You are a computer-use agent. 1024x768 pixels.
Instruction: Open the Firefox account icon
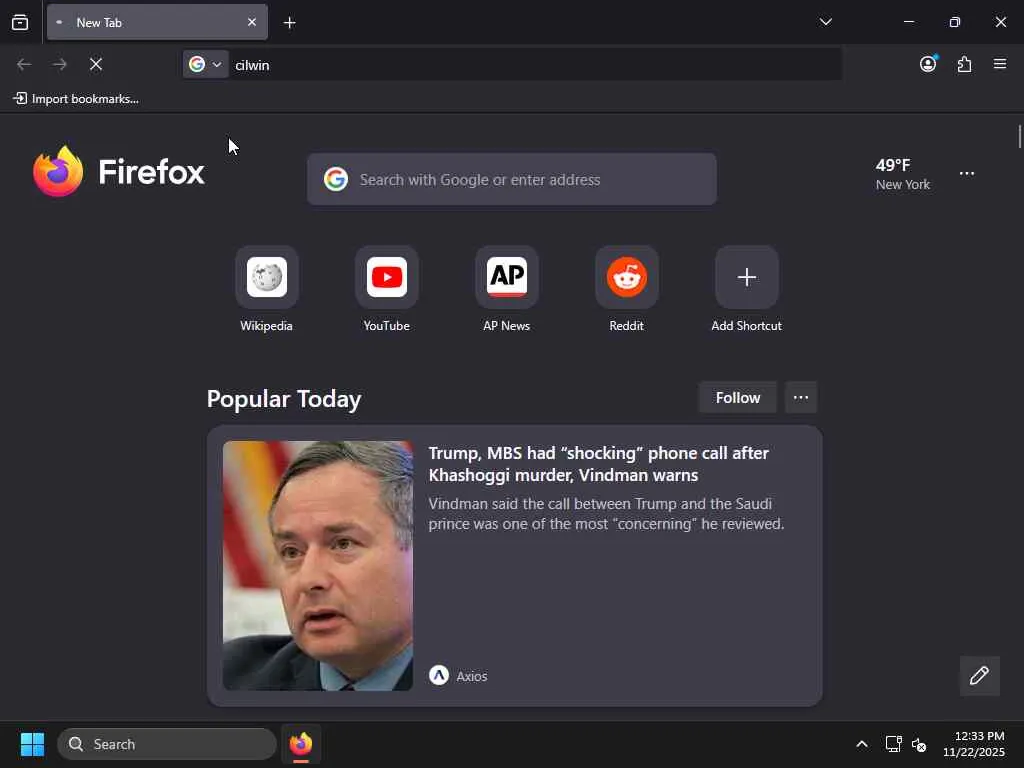click(x=928, y=63)
